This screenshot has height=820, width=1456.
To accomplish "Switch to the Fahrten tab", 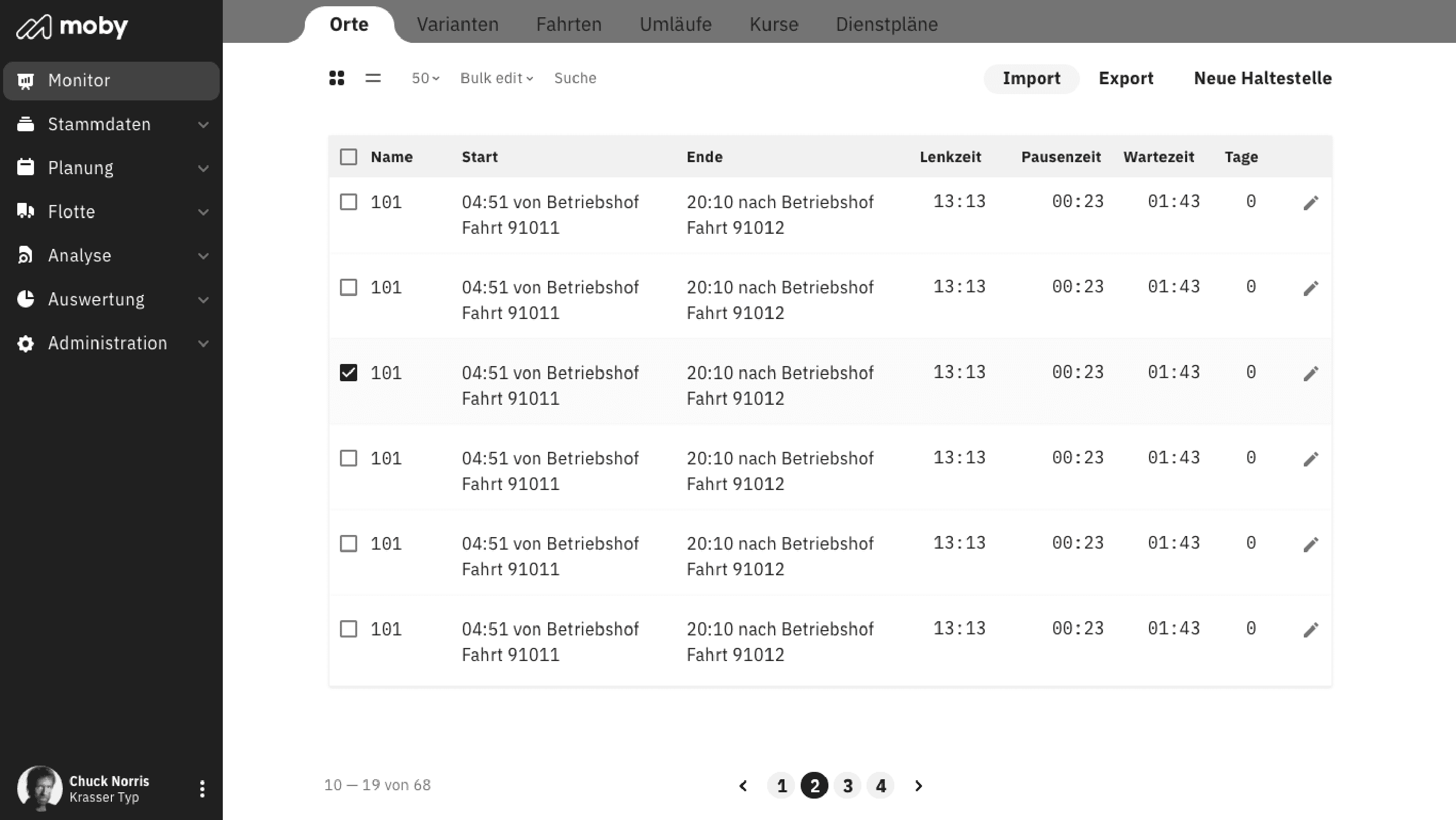I will [x=568, y=24].
